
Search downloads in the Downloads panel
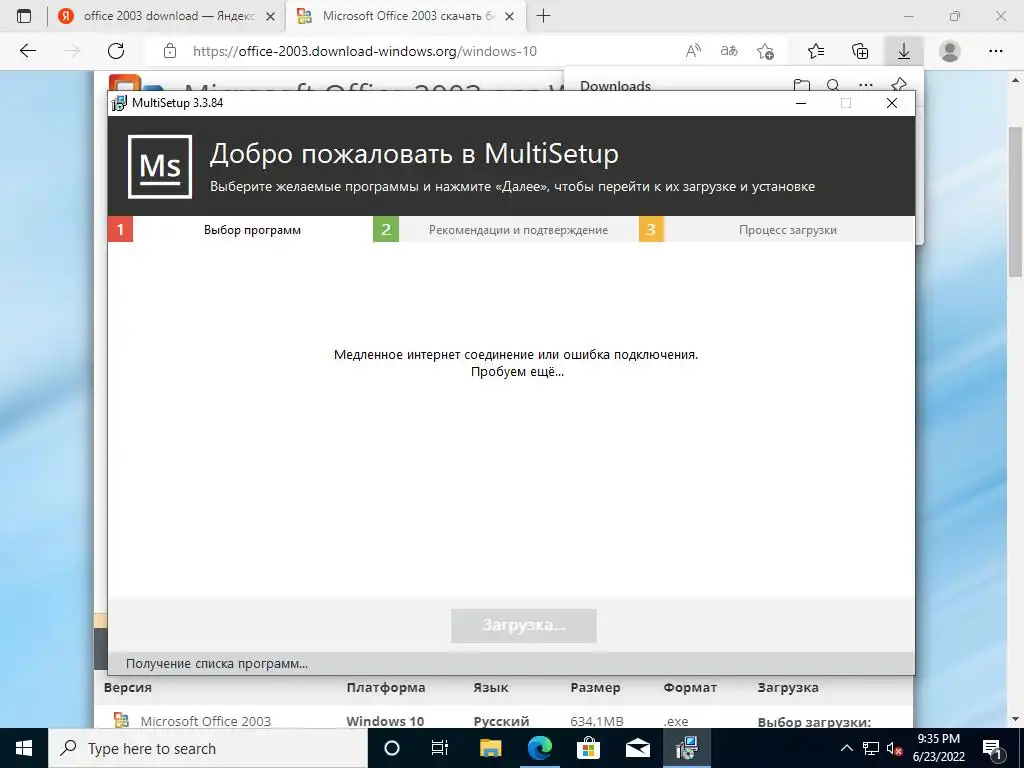click(833, 85)
